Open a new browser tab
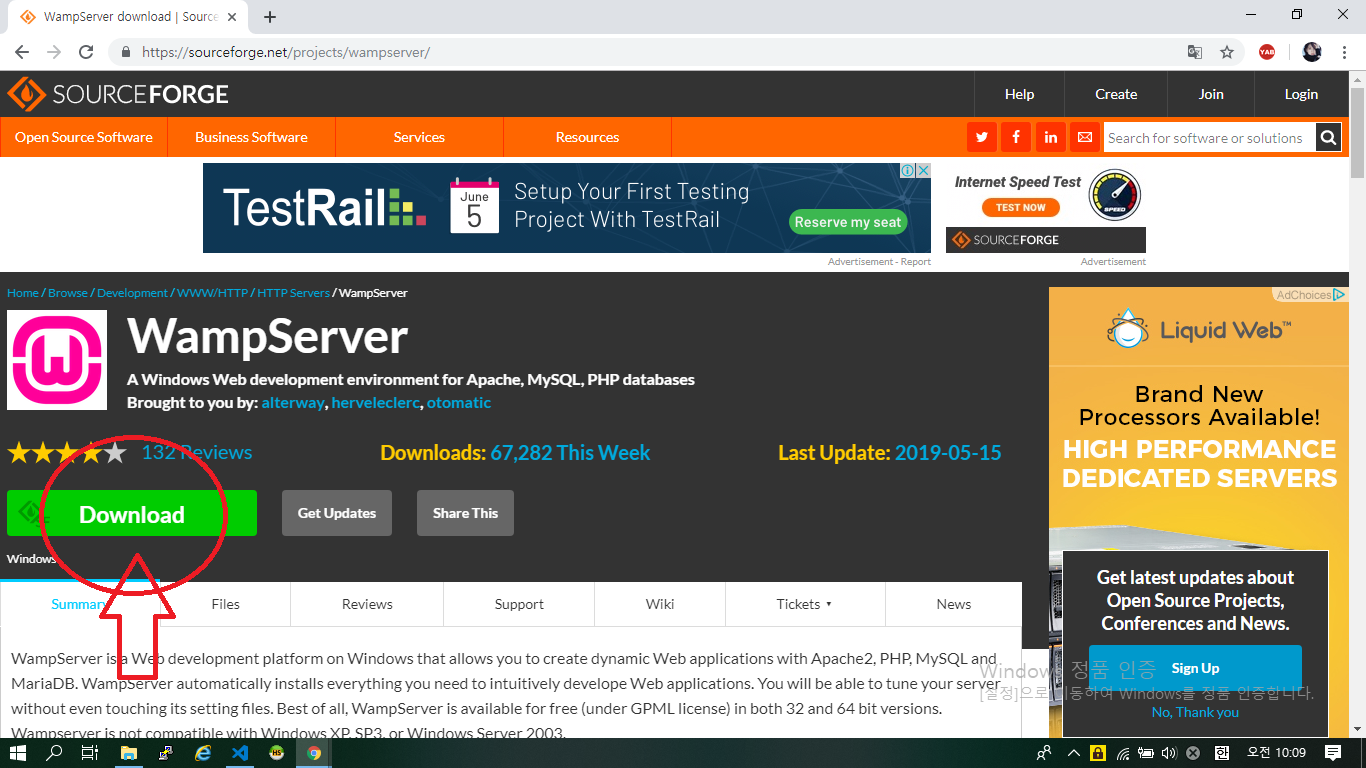 pos(270,17)
